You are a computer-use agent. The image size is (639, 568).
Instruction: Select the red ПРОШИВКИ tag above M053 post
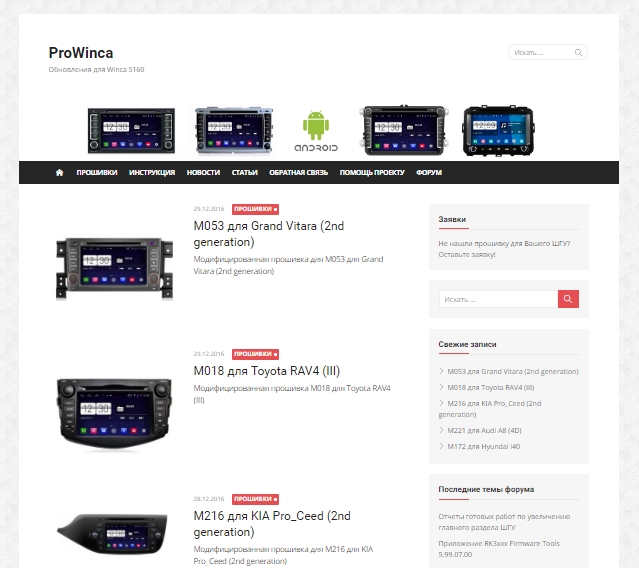256,209
